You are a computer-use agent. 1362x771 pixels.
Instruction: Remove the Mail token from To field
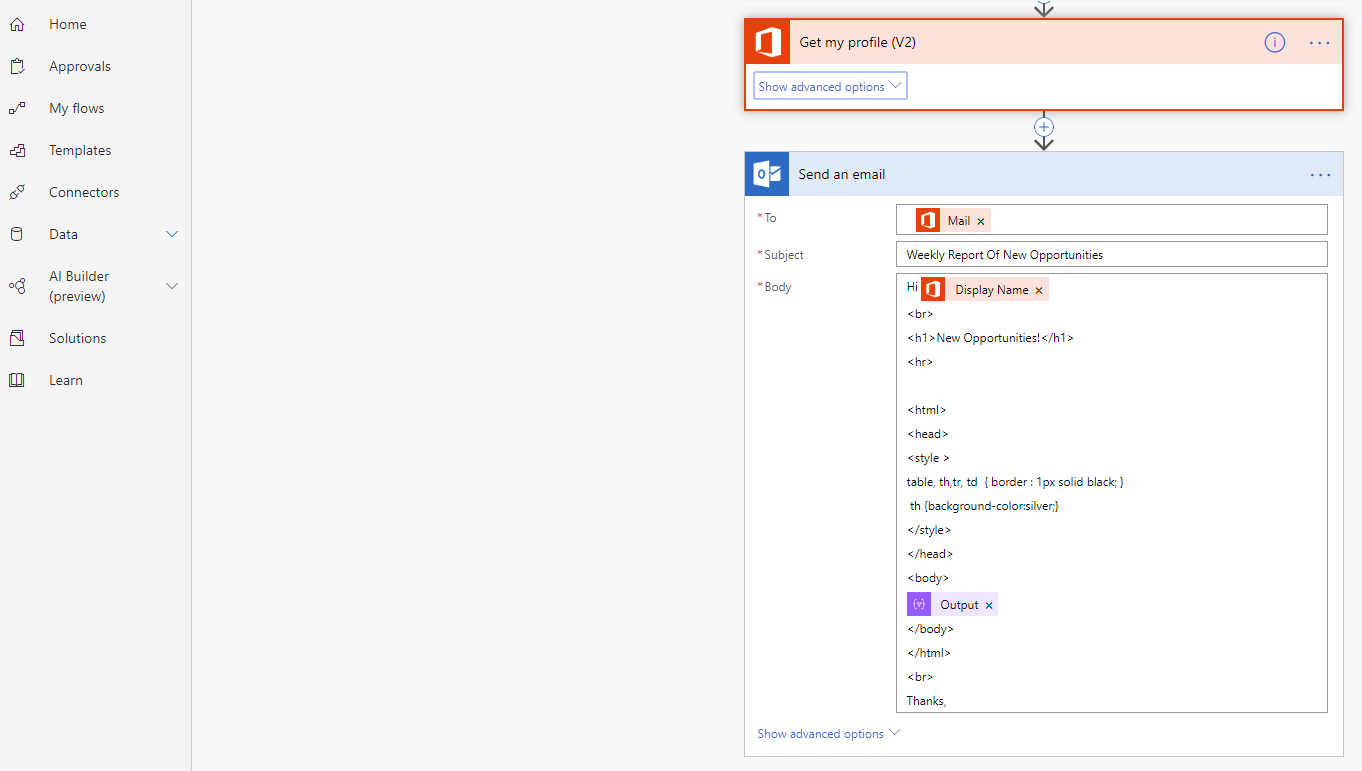pyautogui.click(x=981, y=221)
